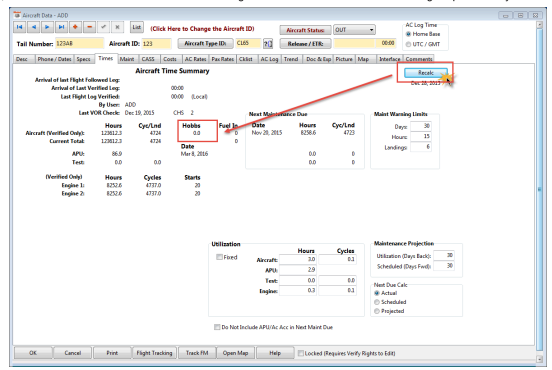Open the Trend tab
552x370 pixels.
[x=291, y=59]
